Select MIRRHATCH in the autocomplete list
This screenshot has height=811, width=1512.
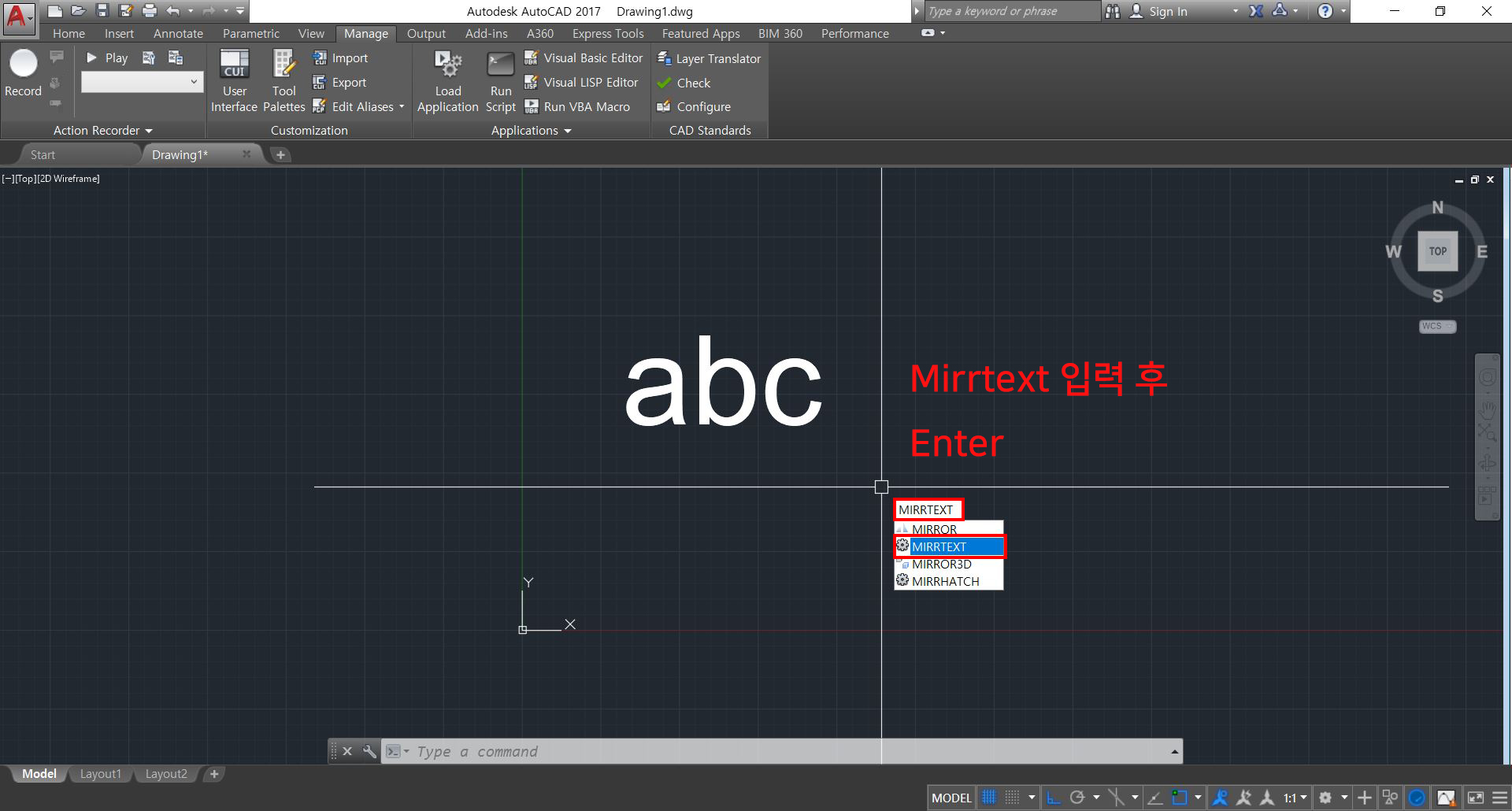[949, 581]
